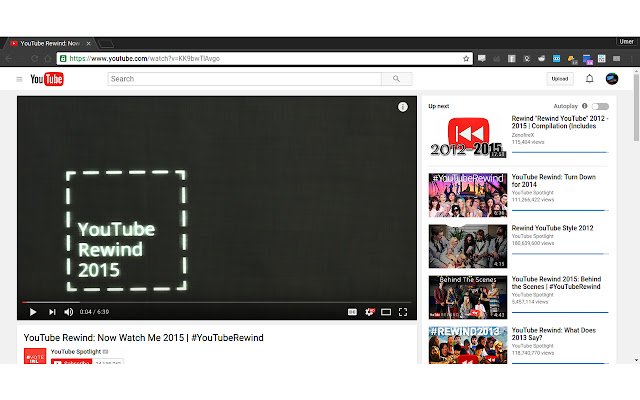The width and height of the screenshot is (640, 400).
Task: Open the channel avatar below video
Action: [35, 356]
